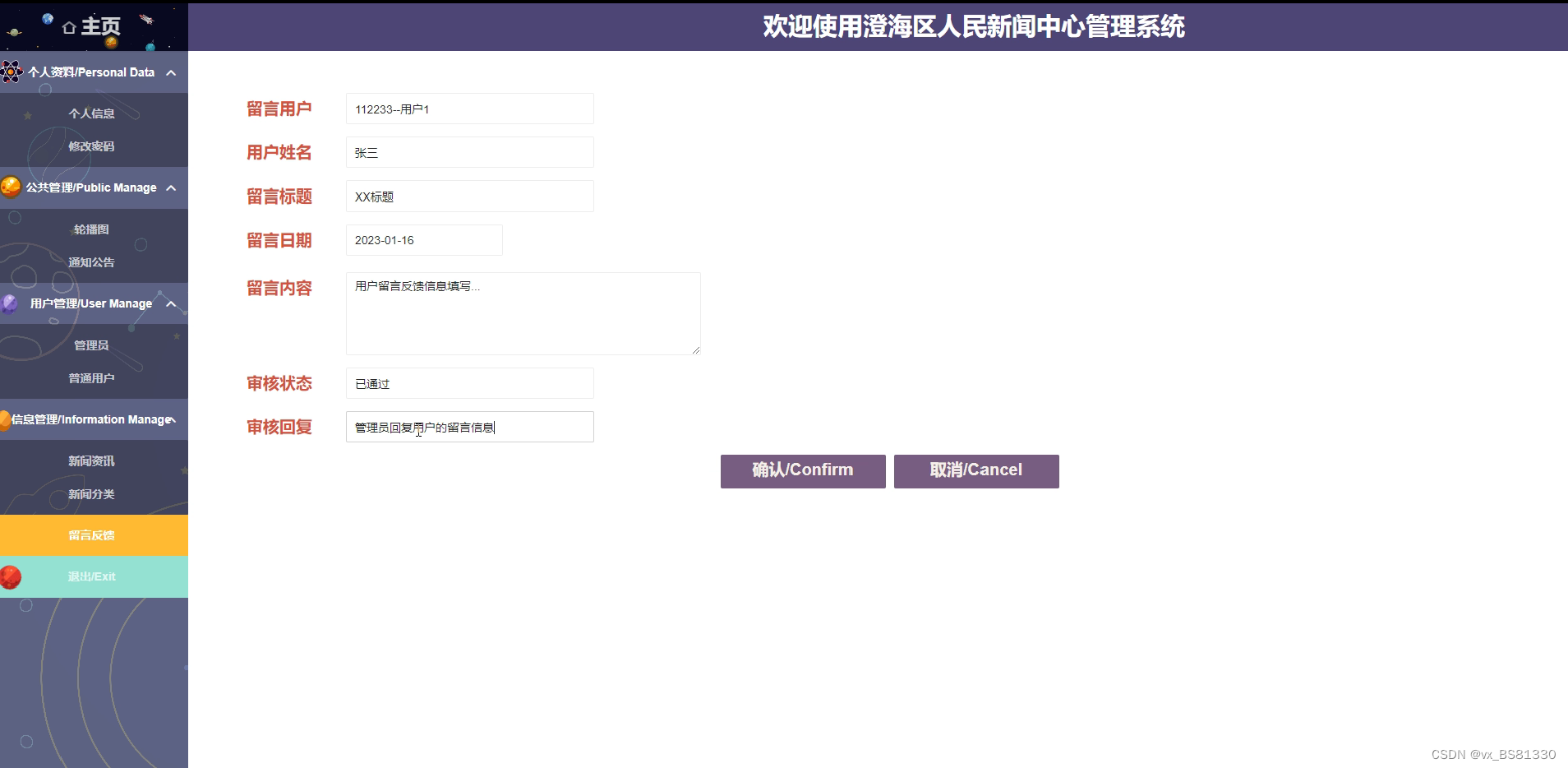Click the 留言日期 label
The image size is (1568, 768).
tap(279, 240)
